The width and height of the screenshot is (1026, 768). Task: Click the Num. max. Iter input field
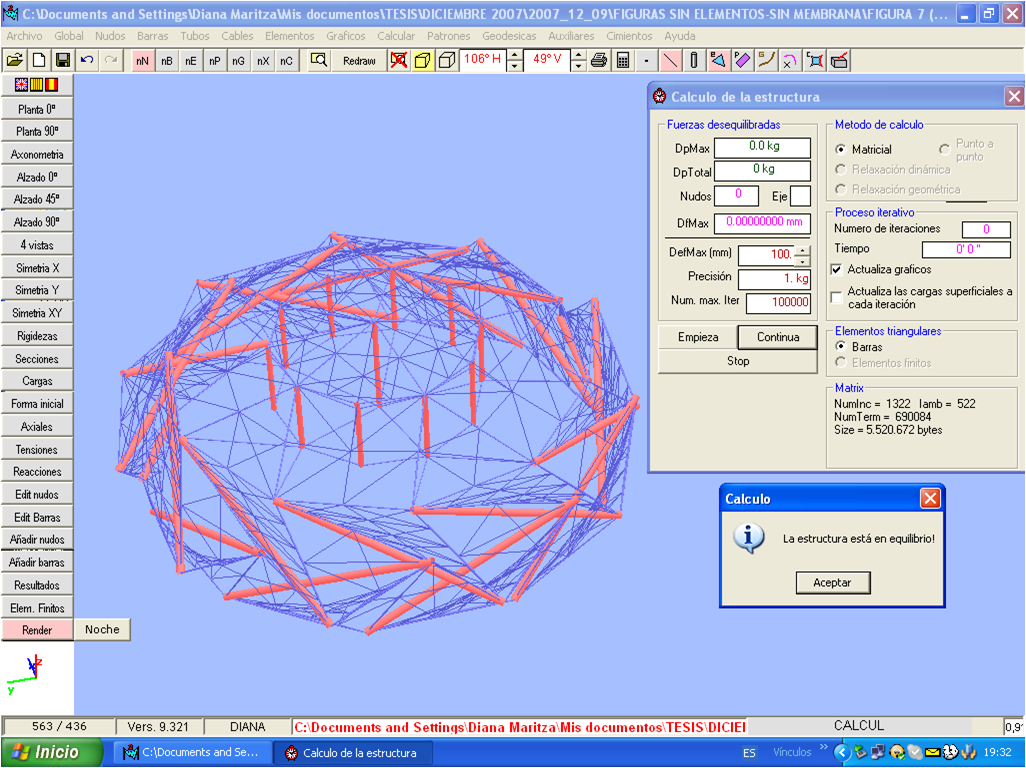pyautogui.click(x=777, y=303)
